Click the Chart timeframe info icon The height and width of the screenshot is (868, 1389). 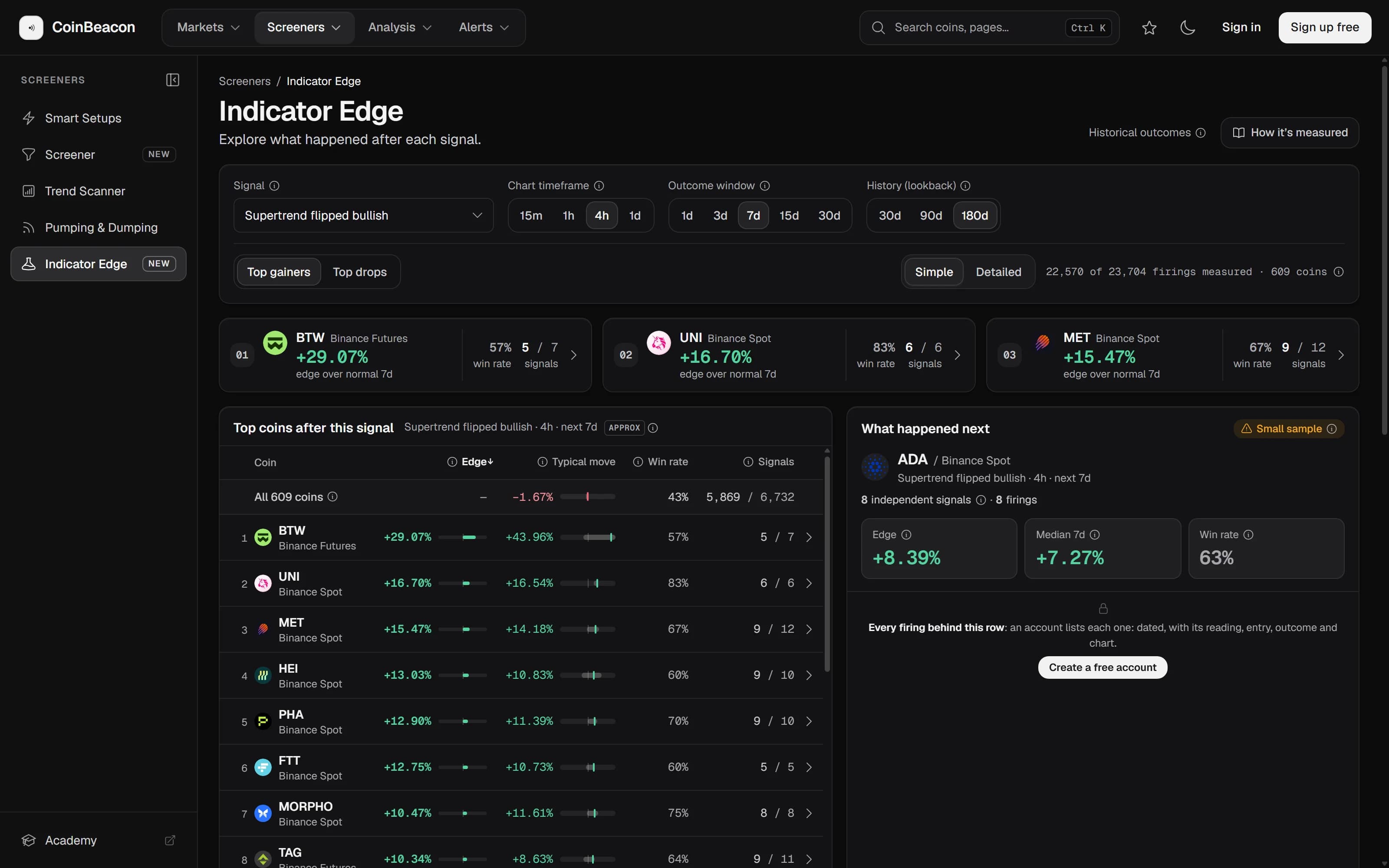(x=599, y=185)
